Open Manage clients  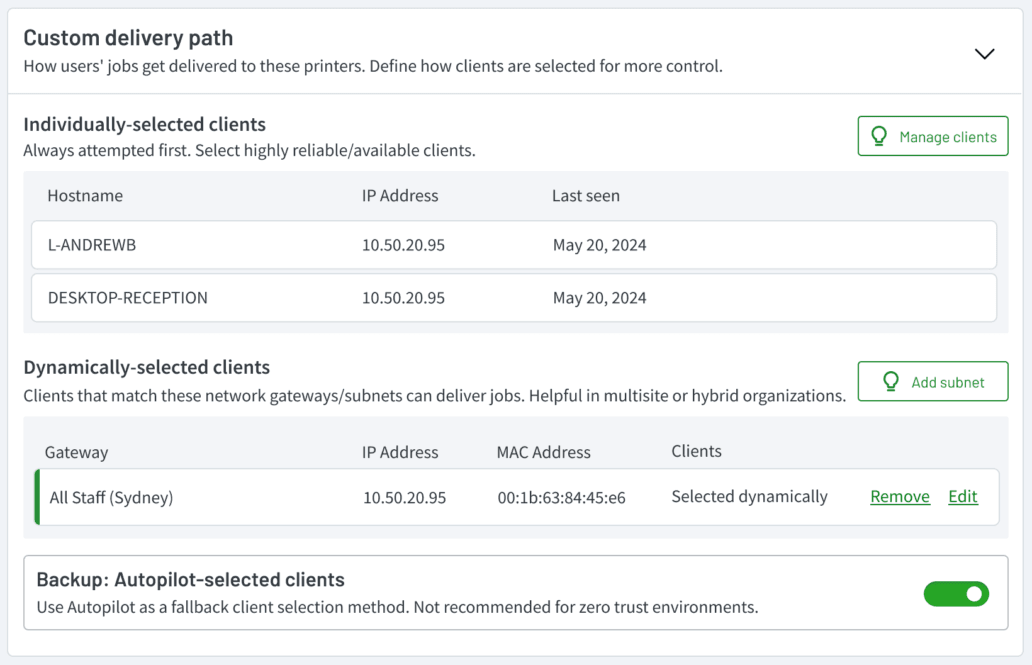[932, 137]
